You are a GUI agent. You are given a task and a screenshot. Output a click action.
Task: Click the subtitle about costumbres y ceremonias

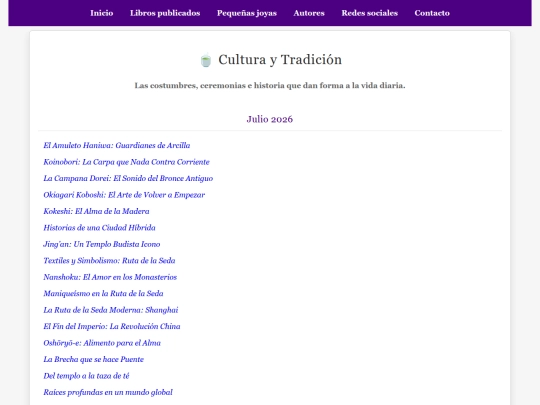click(x=270, y=85)
